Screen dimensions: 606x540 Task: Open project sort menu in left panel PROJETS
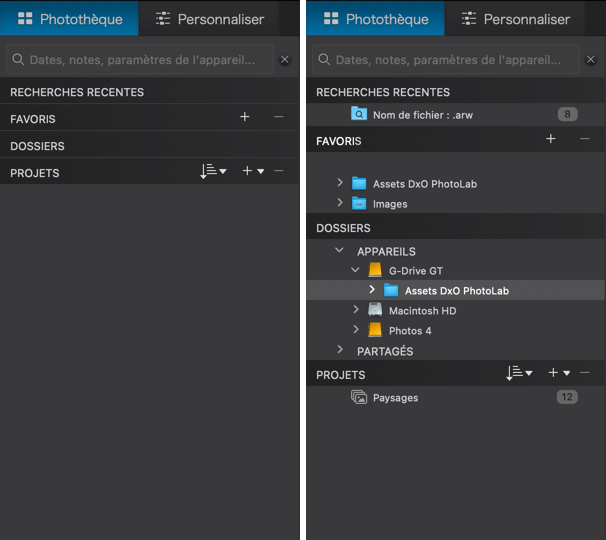point(213,171)
